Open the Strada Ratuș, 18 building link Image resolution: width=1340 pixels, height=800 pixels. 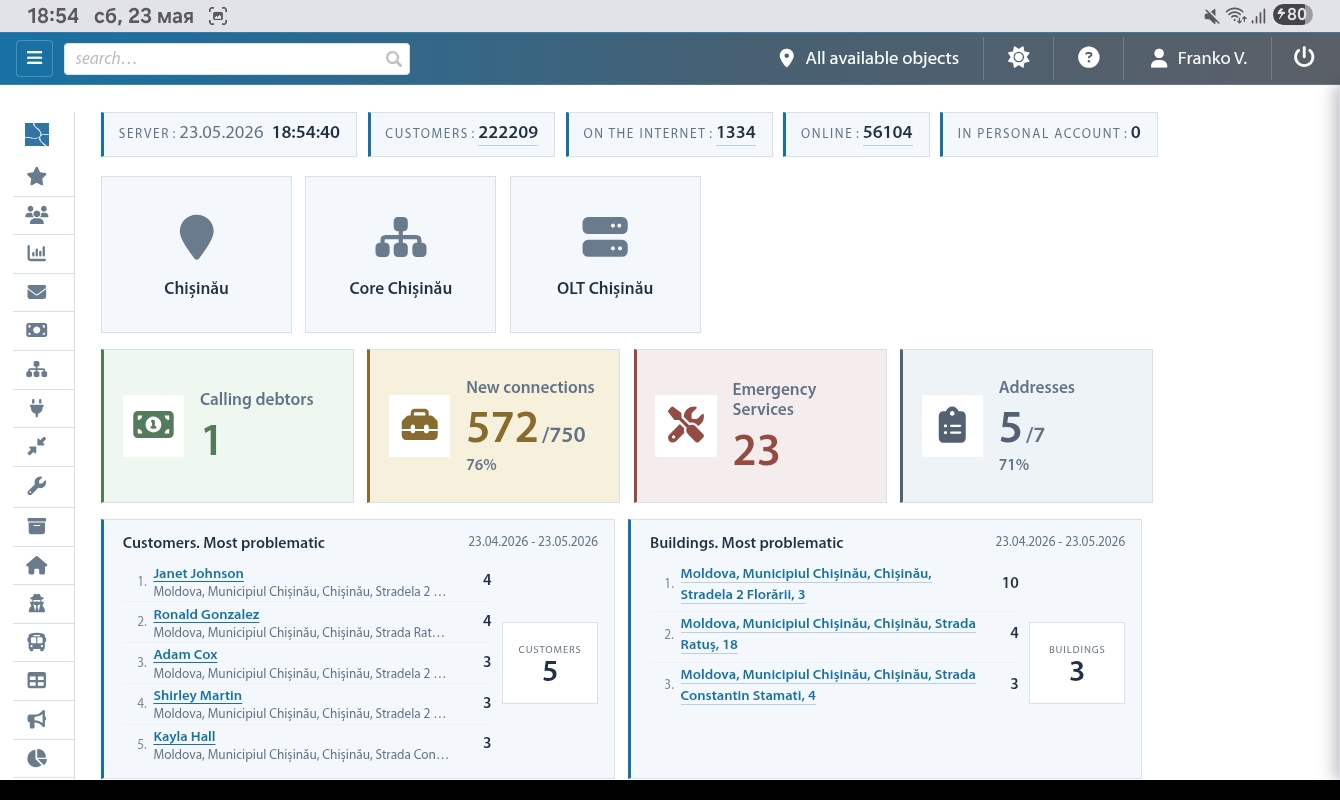(828, 634)
